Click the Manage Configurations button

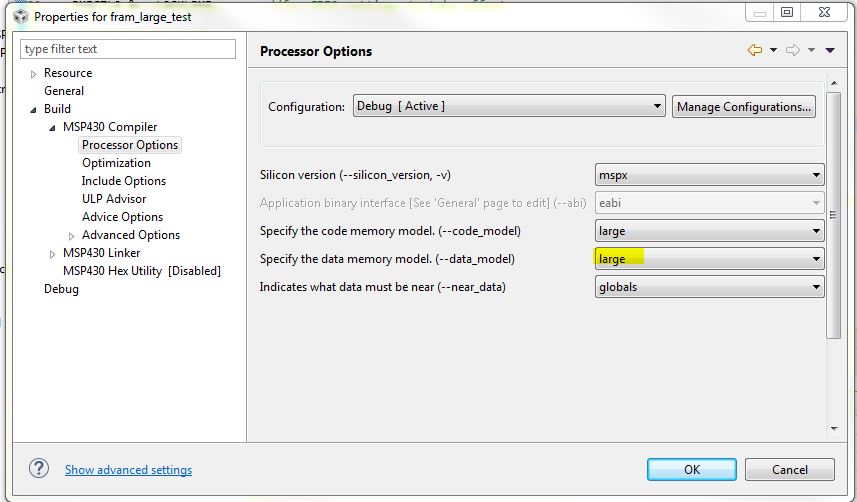tap(744, 107)
